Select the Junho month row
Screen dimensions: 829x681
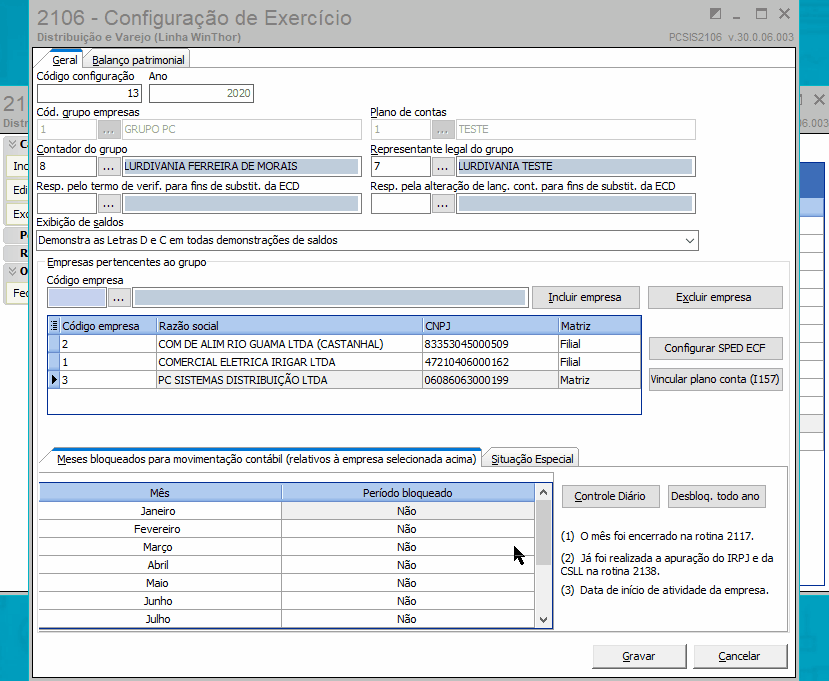point(287,601)
